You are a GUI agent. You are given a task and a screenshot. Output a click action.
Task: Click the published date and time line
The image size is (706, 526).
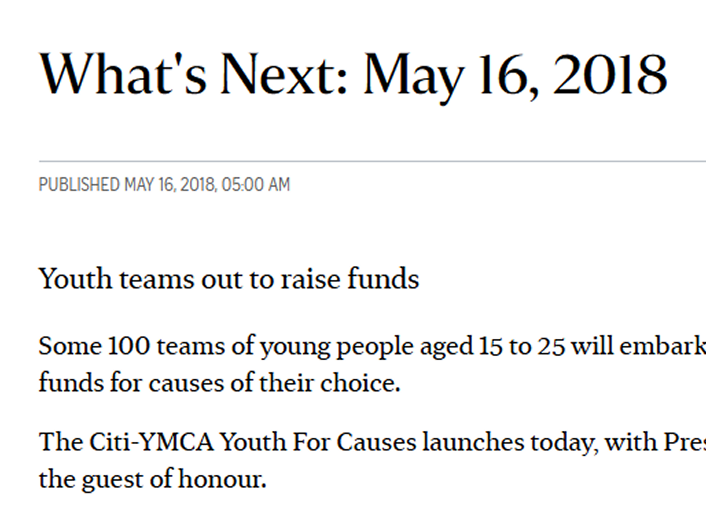(164, 185)
